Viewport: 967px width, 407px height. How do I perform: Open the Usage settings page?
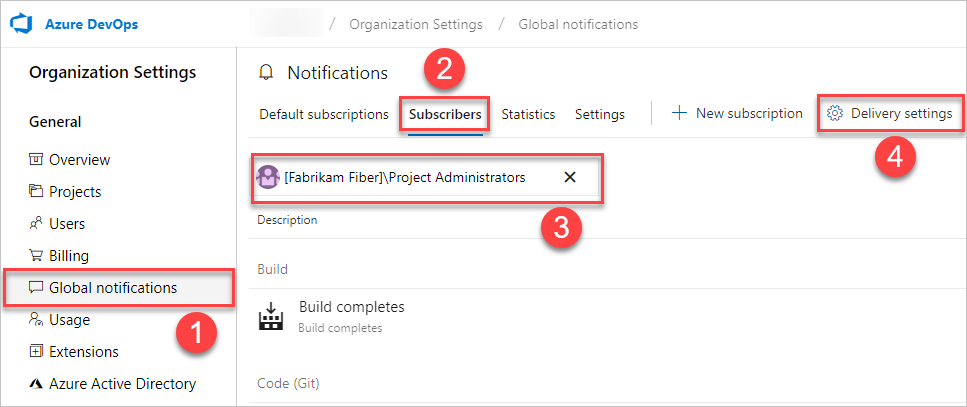coord(70,320)
